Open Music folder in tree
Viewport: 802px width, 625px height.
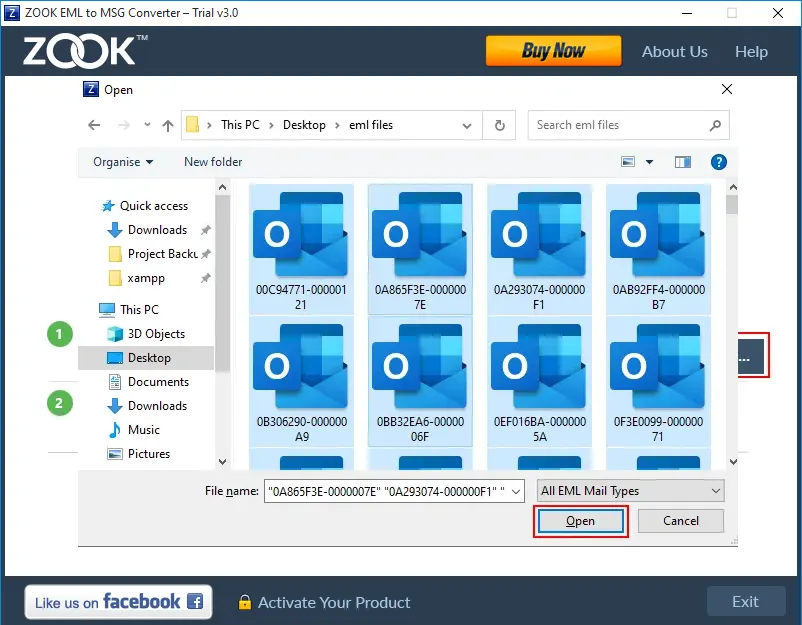tap(134, 430)
